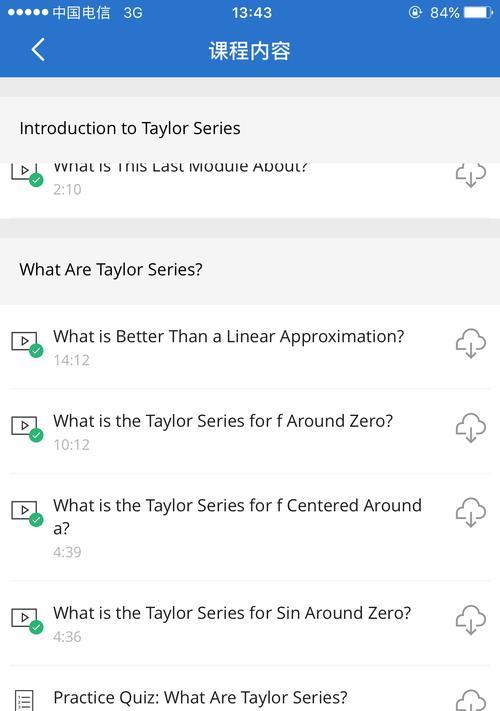Tap completed checkmark on f Around Zero video

[36, 435]
